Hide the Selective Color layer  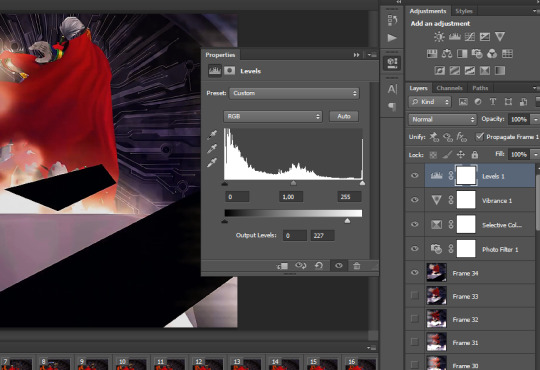click(x=415, y=224)
